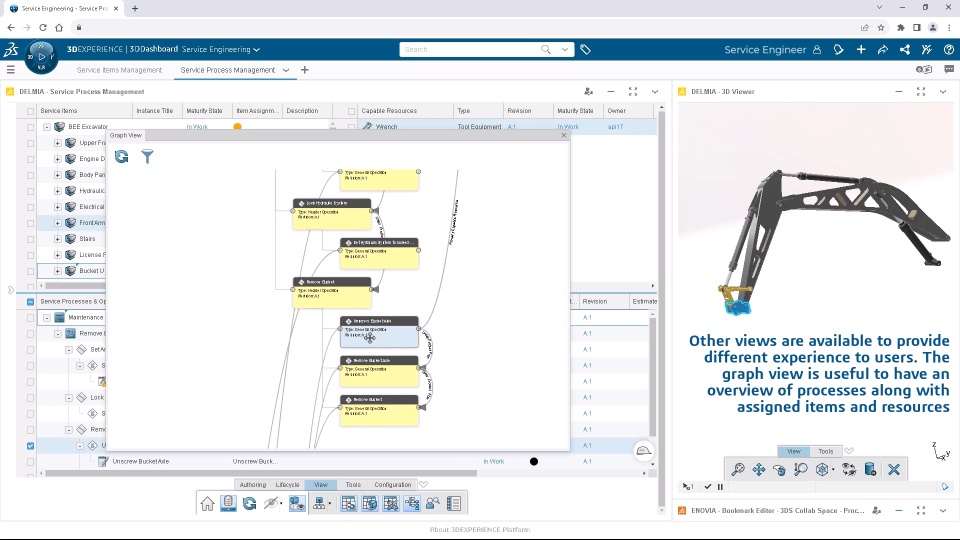Viewport: 960px width, 540px height.
Task: Click the hierarchy structure icon in bottom toolbar
Action: pos(319,503)
